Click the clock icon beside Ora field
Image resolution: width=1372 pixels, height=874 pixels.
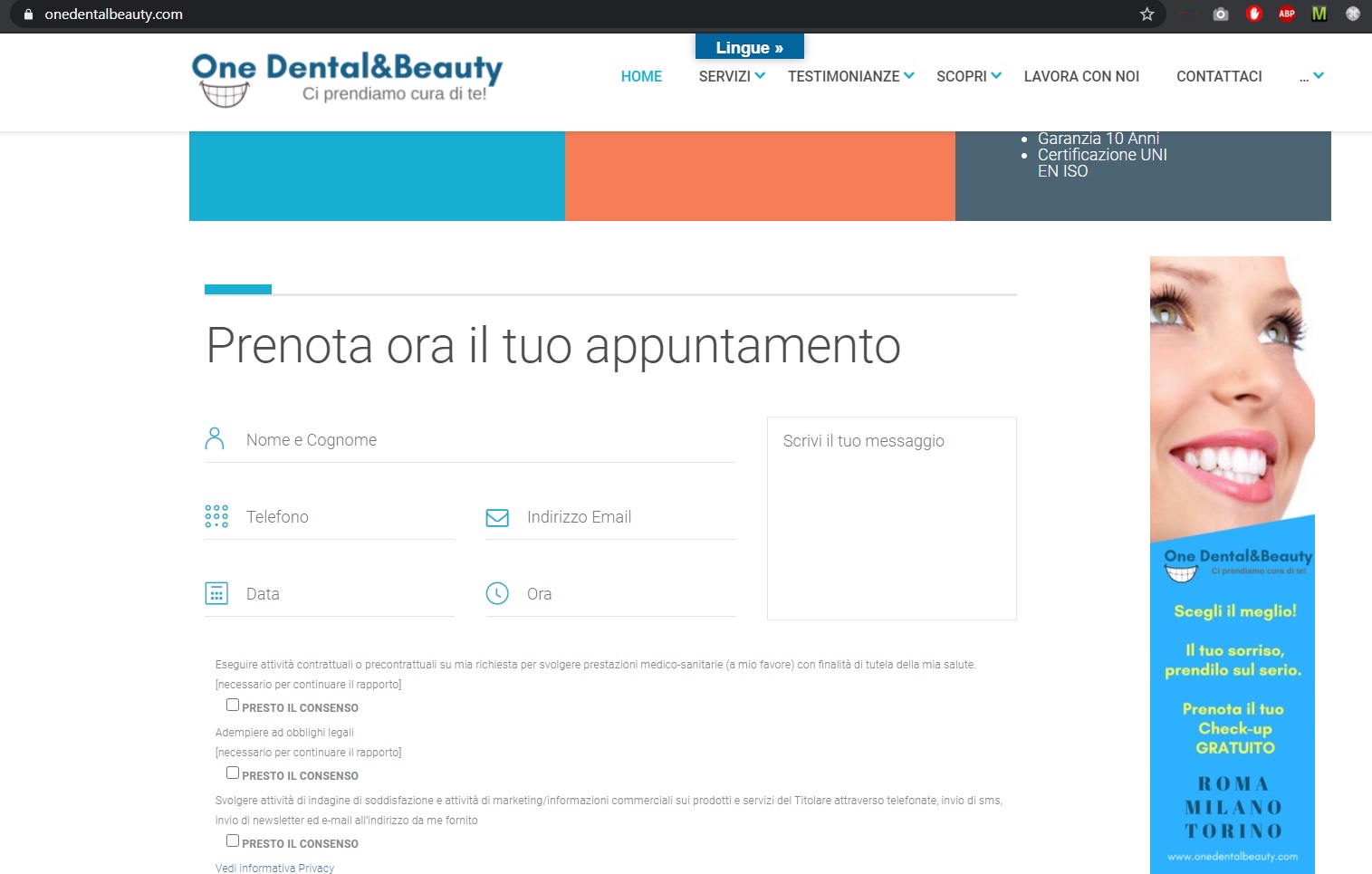click(x=497, y=593)
